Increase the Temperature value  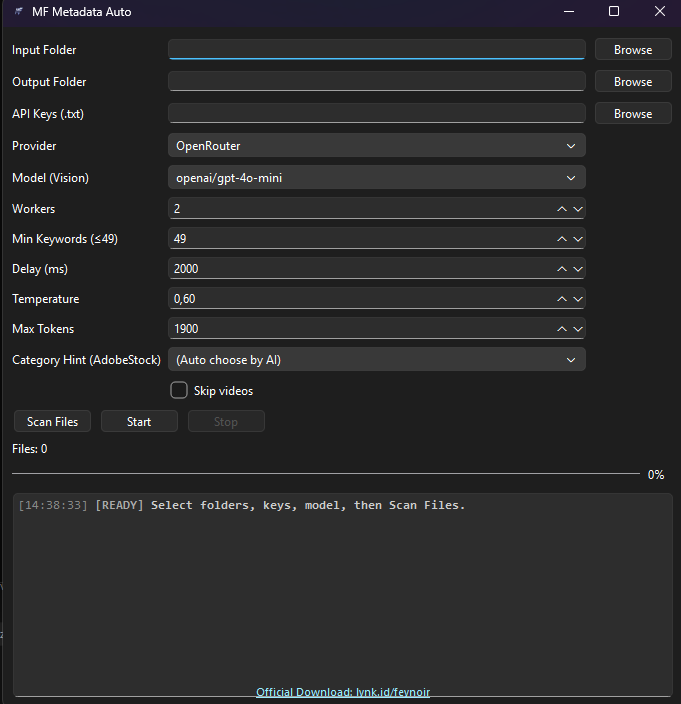[x=562, y=299]
